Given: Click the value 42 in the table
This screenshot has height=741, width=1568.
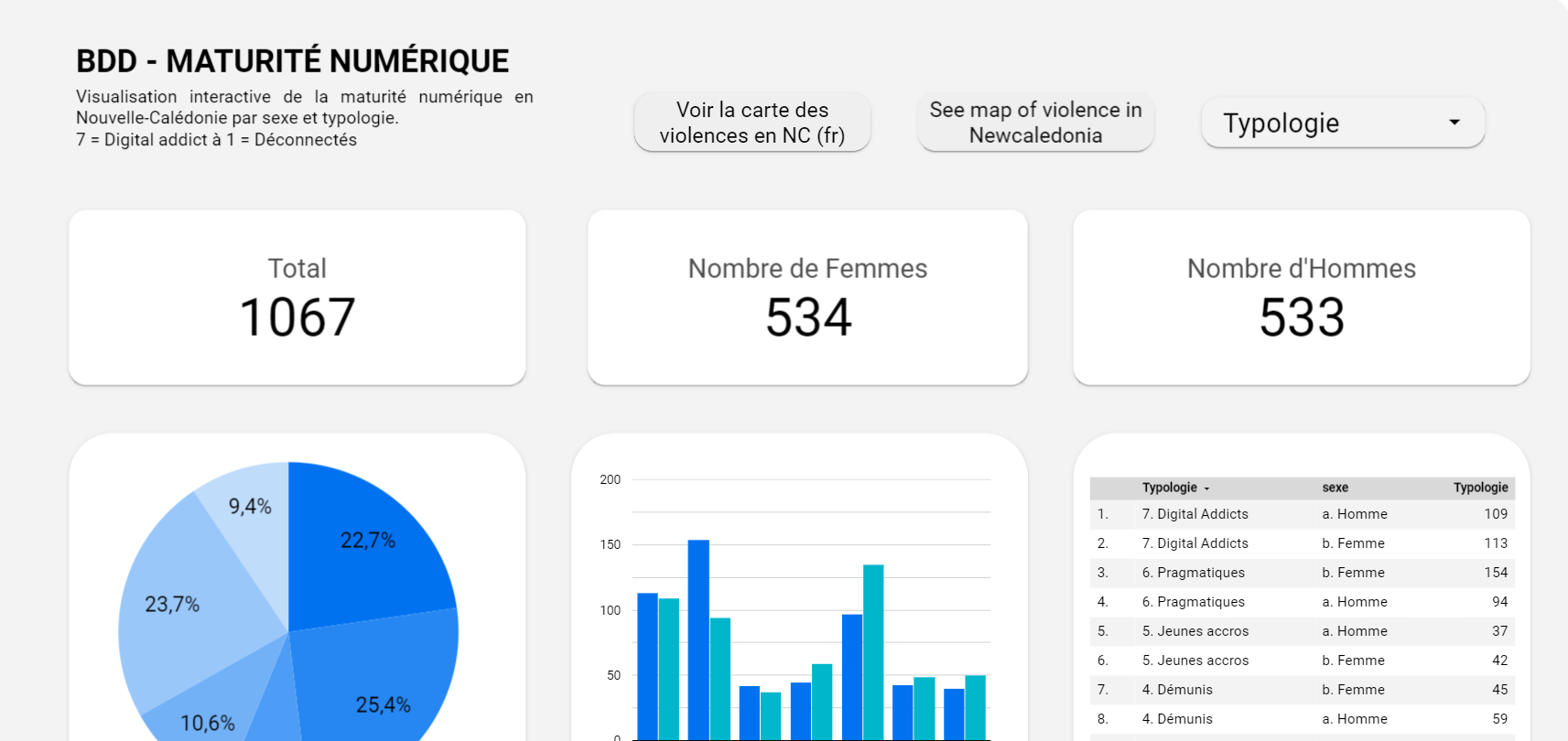Looking at the screenshot, I should (x=1499, y=660).
